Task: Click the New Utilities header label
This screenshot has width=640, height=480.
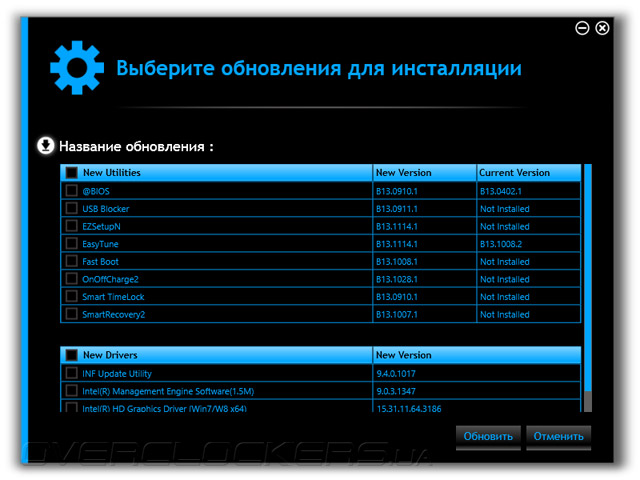Action: coord(111,173)
